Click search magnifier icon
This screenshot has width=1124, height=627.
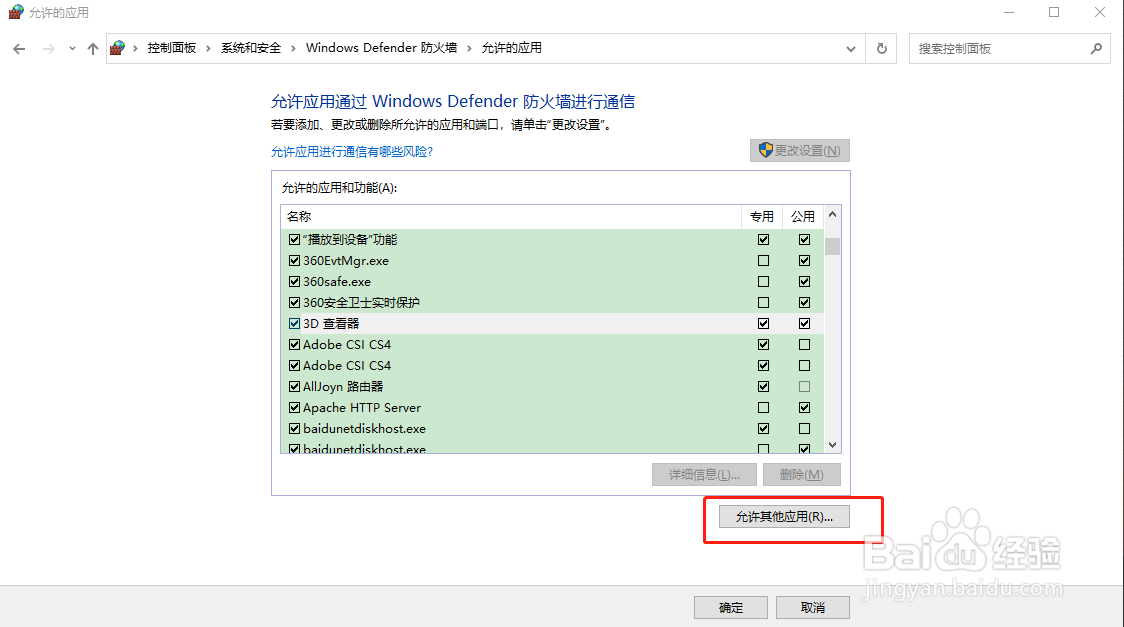click(1096, 49)
